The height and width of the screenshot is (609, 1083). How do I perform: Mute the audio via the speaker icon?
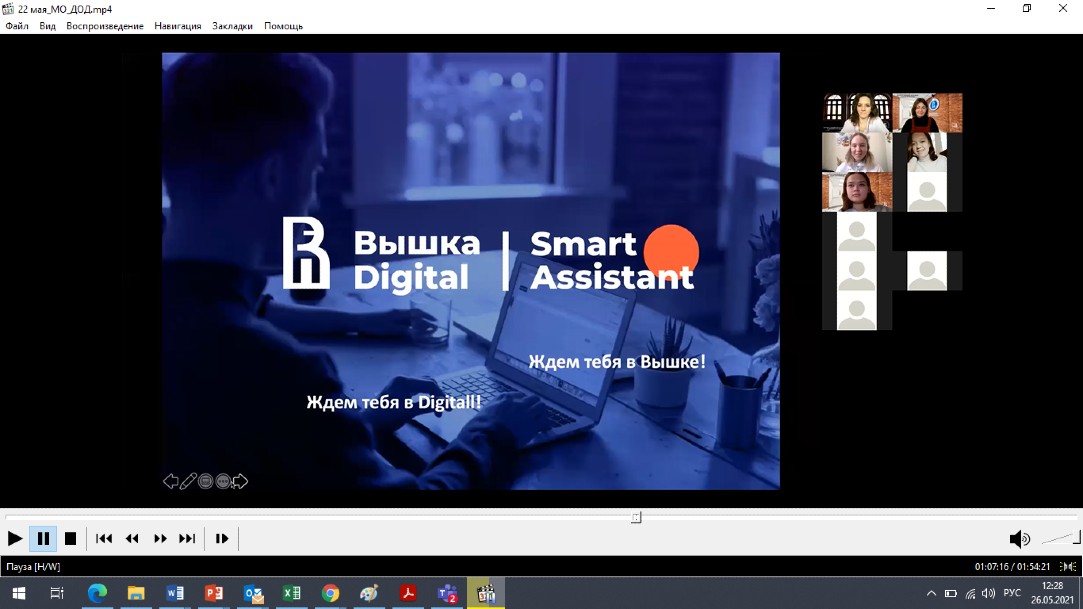point(1019,539)
